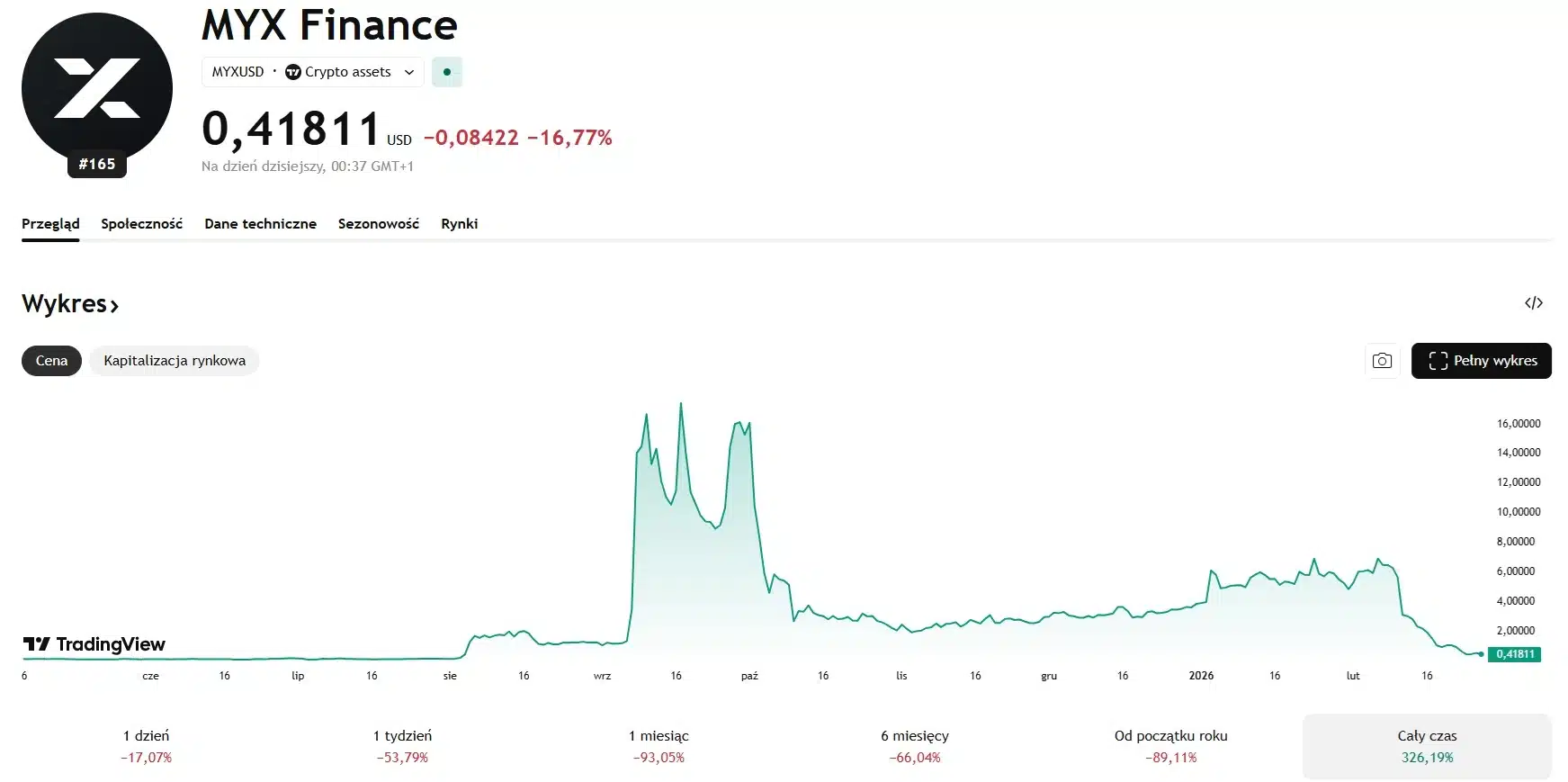Click the green 0,41811 price label on axis
This screenshot has width=1568, height=782.
[1514, 654]
